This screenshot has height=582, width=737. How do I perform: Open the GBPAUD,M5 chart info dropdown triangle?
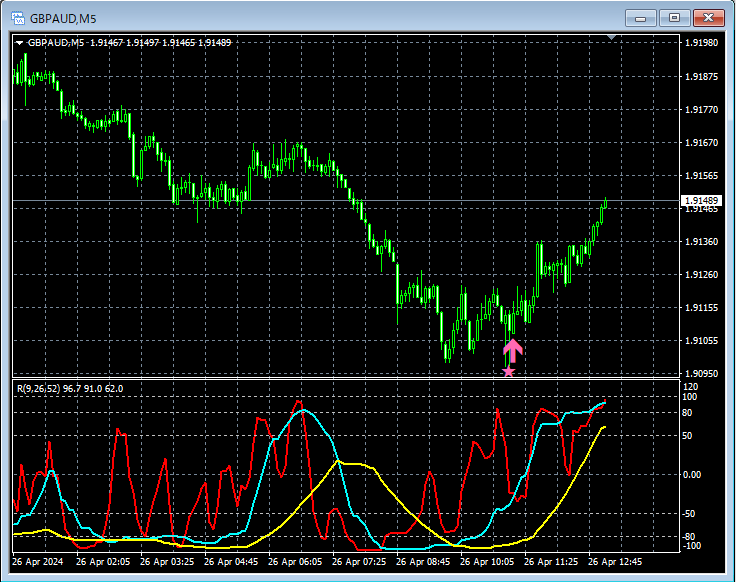coord(19,43)
